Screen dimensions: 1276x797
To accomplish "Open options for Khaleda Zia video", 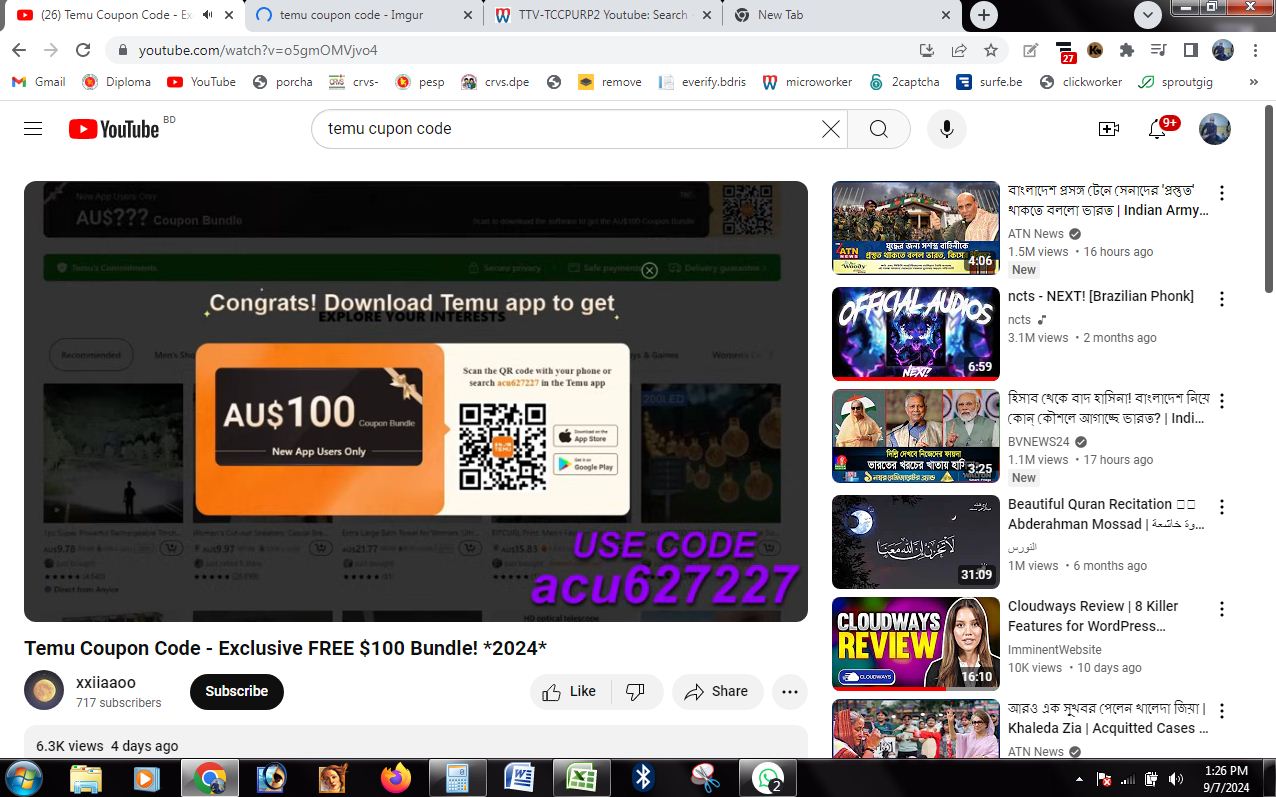I will point(1221,711).
